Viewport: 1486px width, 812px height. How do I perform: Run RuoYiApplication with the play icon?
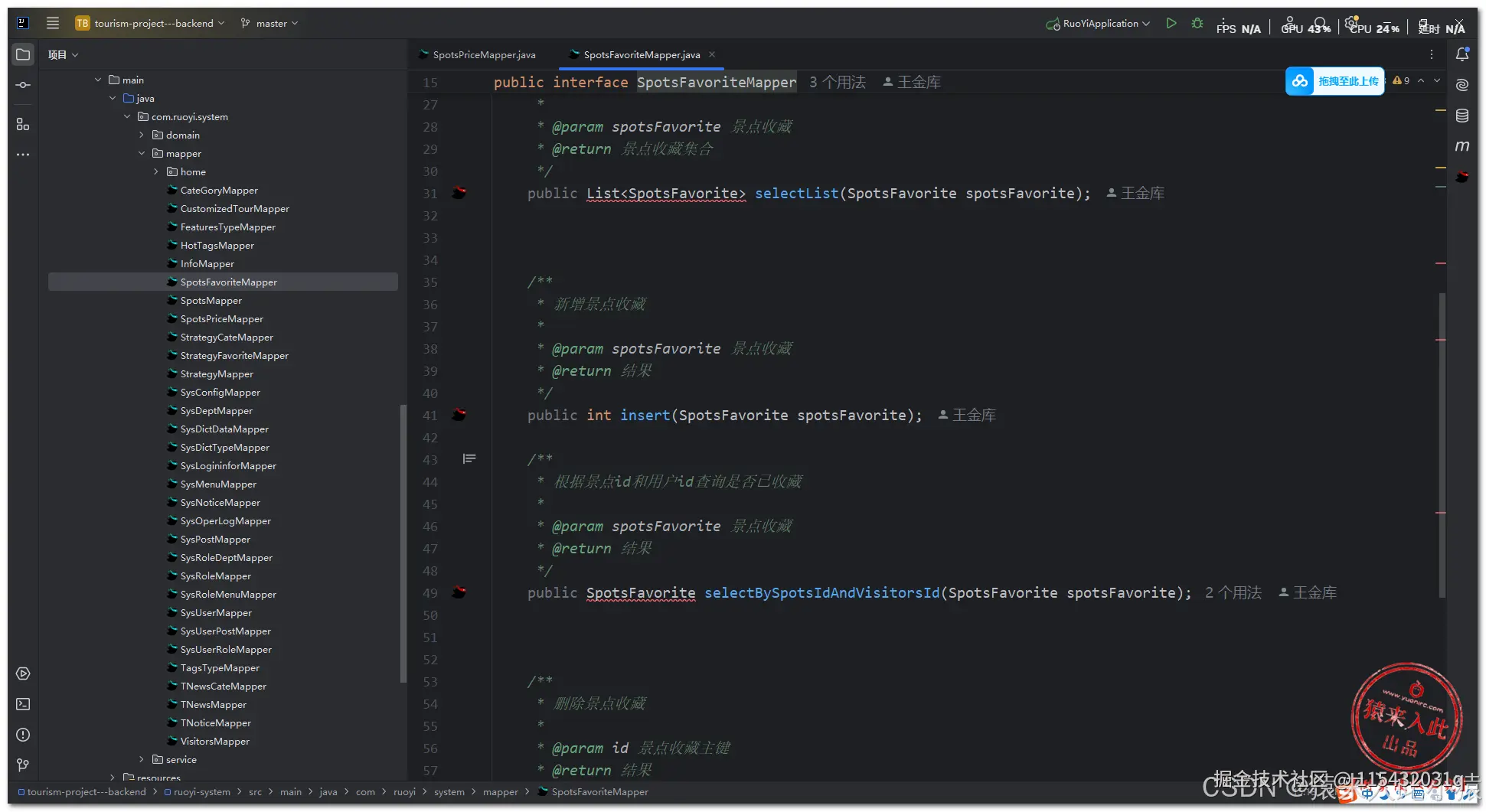coord(1171,23)
